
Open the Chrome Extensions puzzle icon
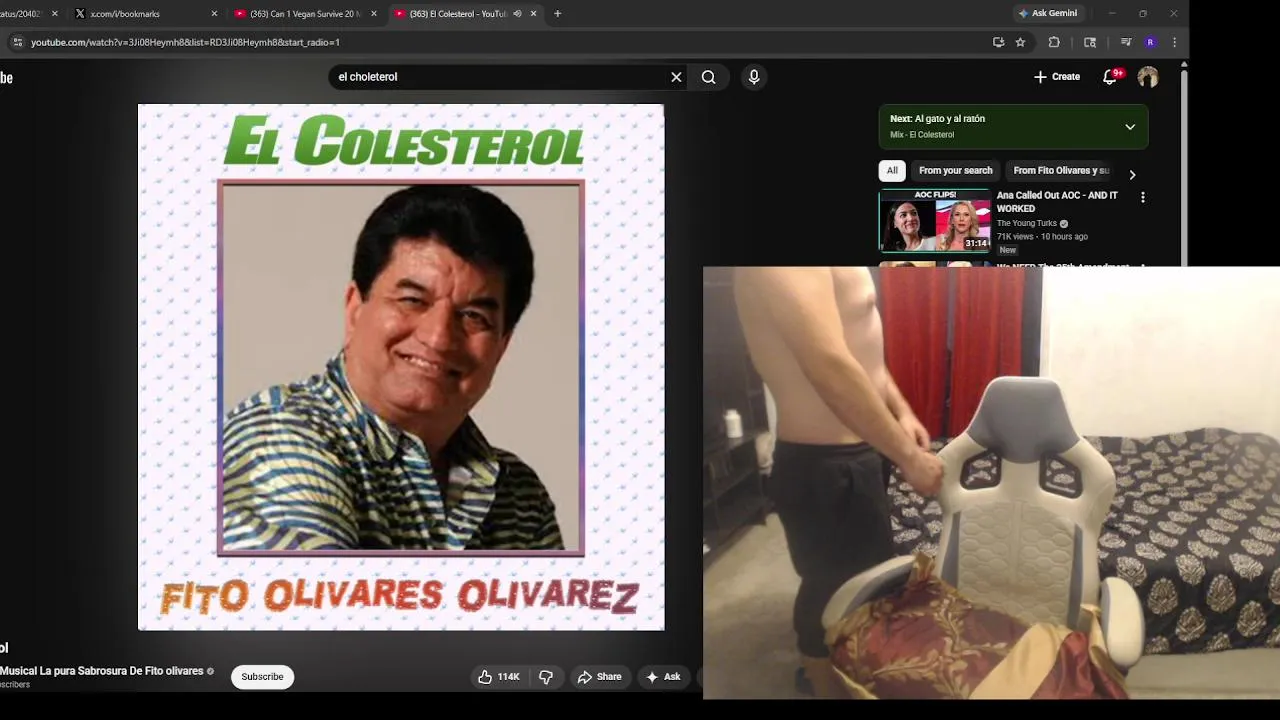(x=1054, y=42)
